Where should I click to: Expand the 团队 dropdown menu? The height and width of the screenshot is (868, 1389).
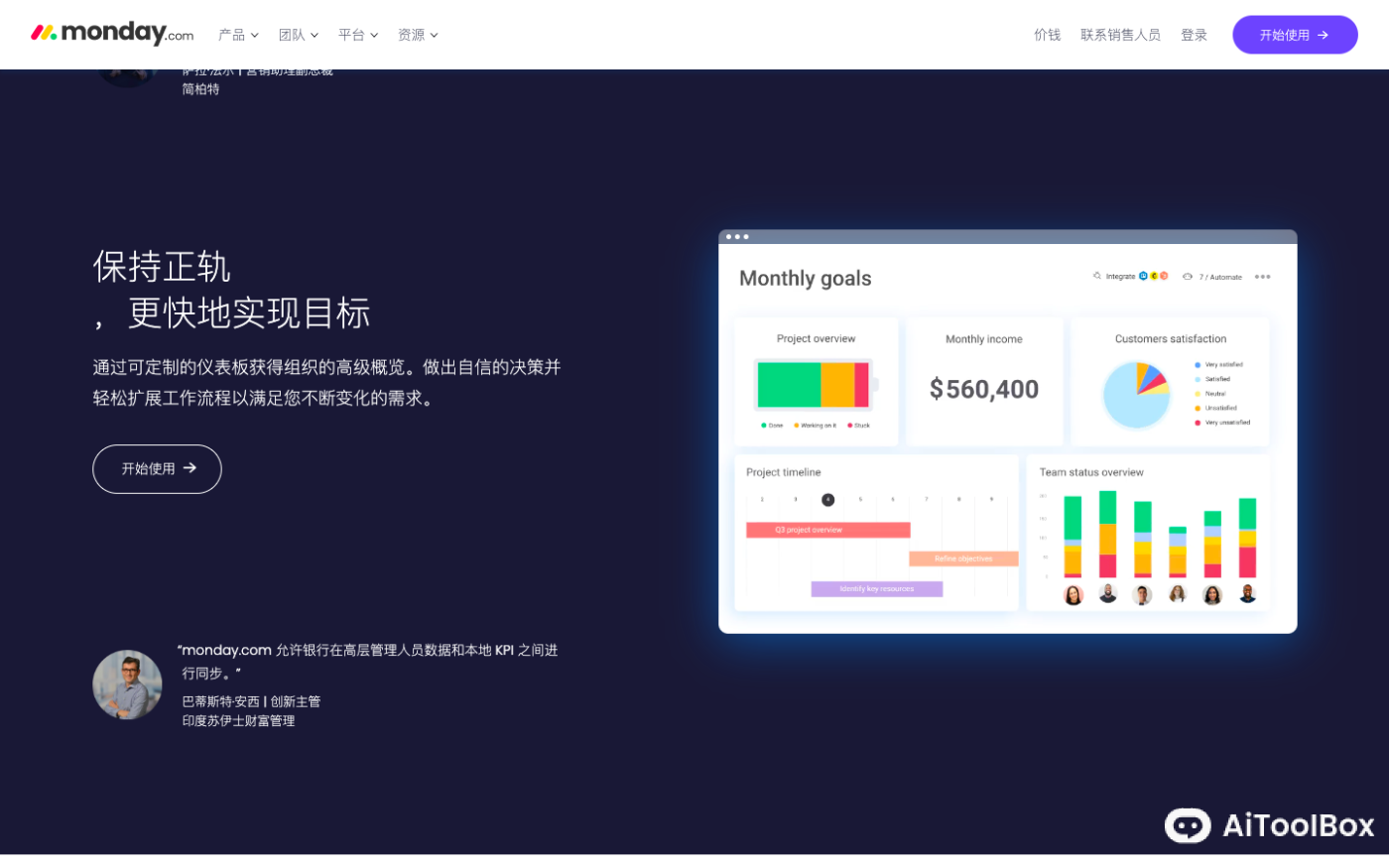[x=298, y=35]
